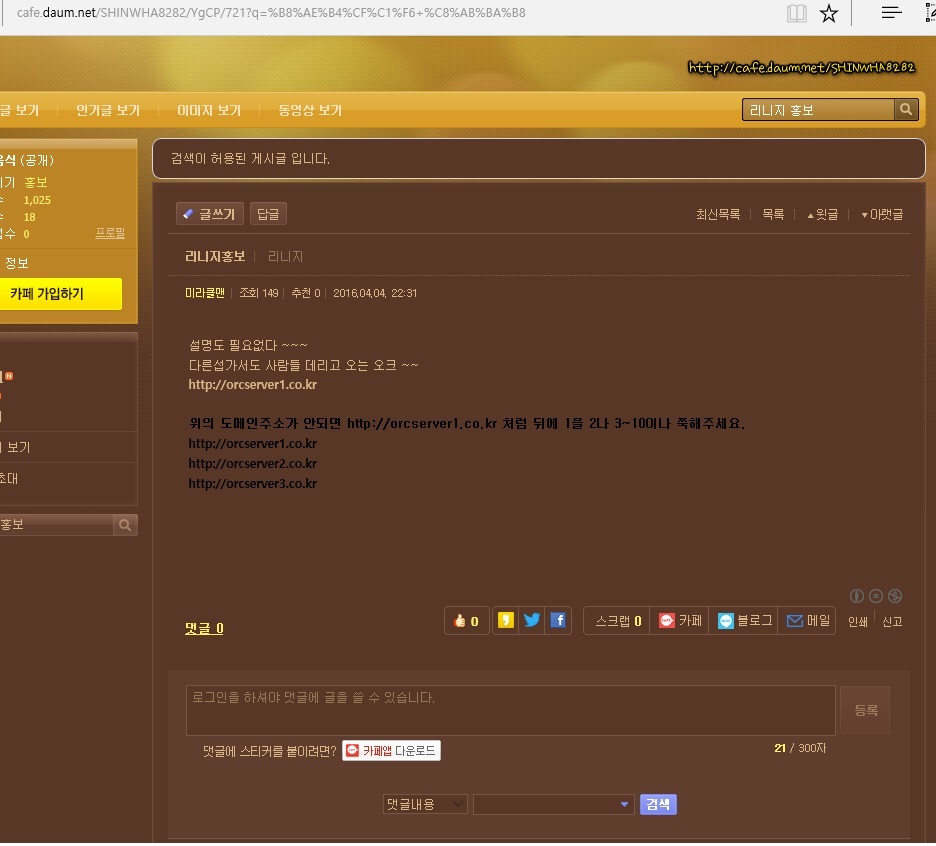Go to next post with 아랫글
The width and height of the screenshot is (936, 846).
pyautogui.click(x=881, y=214)
